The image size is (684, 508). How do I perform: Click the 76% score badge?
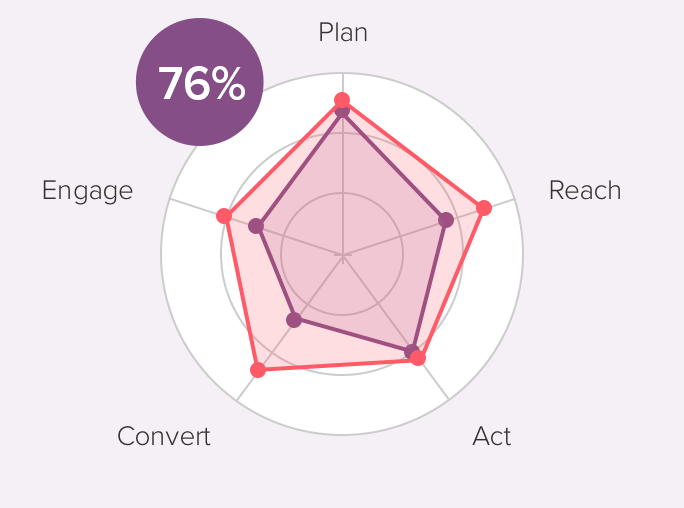200,84
